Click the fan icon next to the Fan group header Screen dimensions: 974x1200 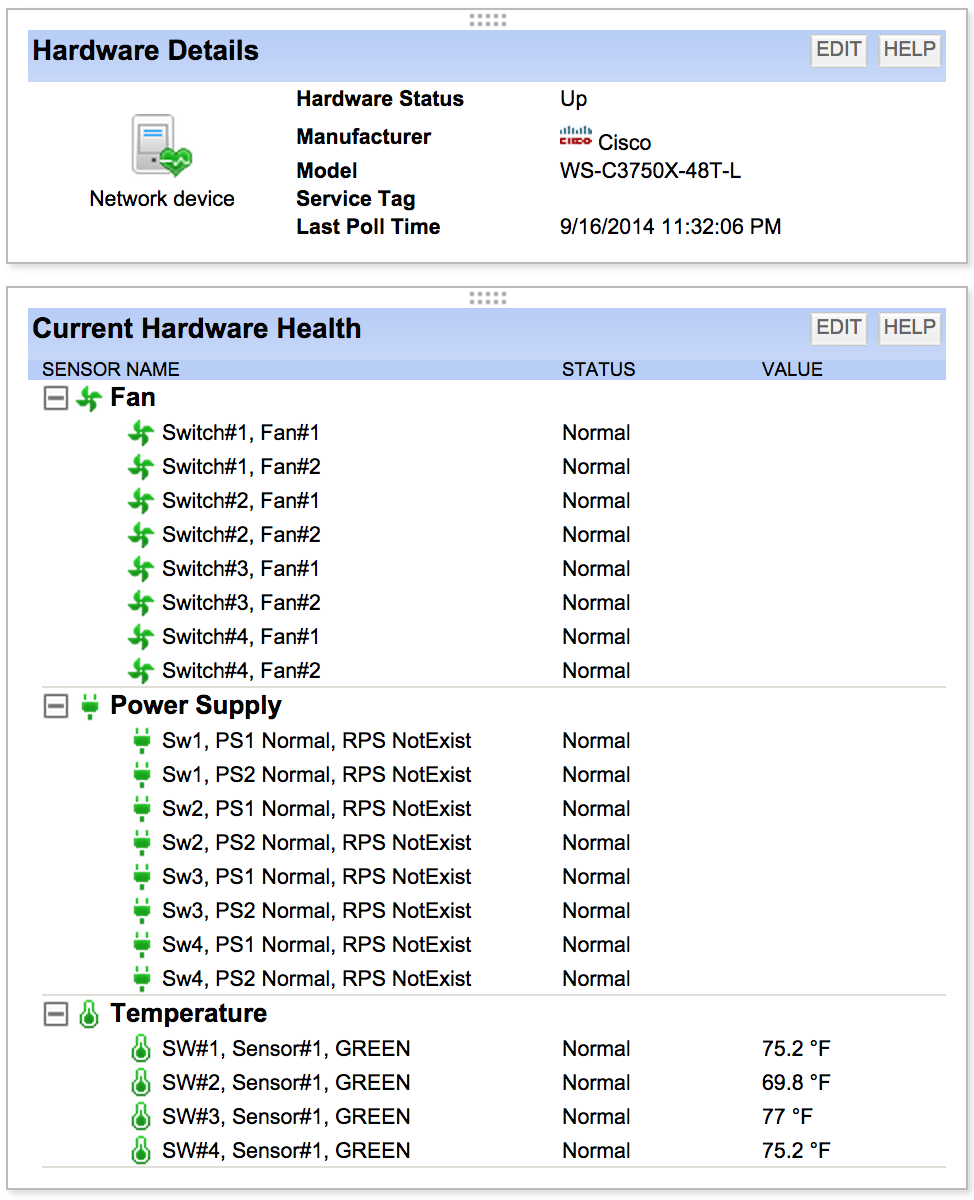(89, 397)
